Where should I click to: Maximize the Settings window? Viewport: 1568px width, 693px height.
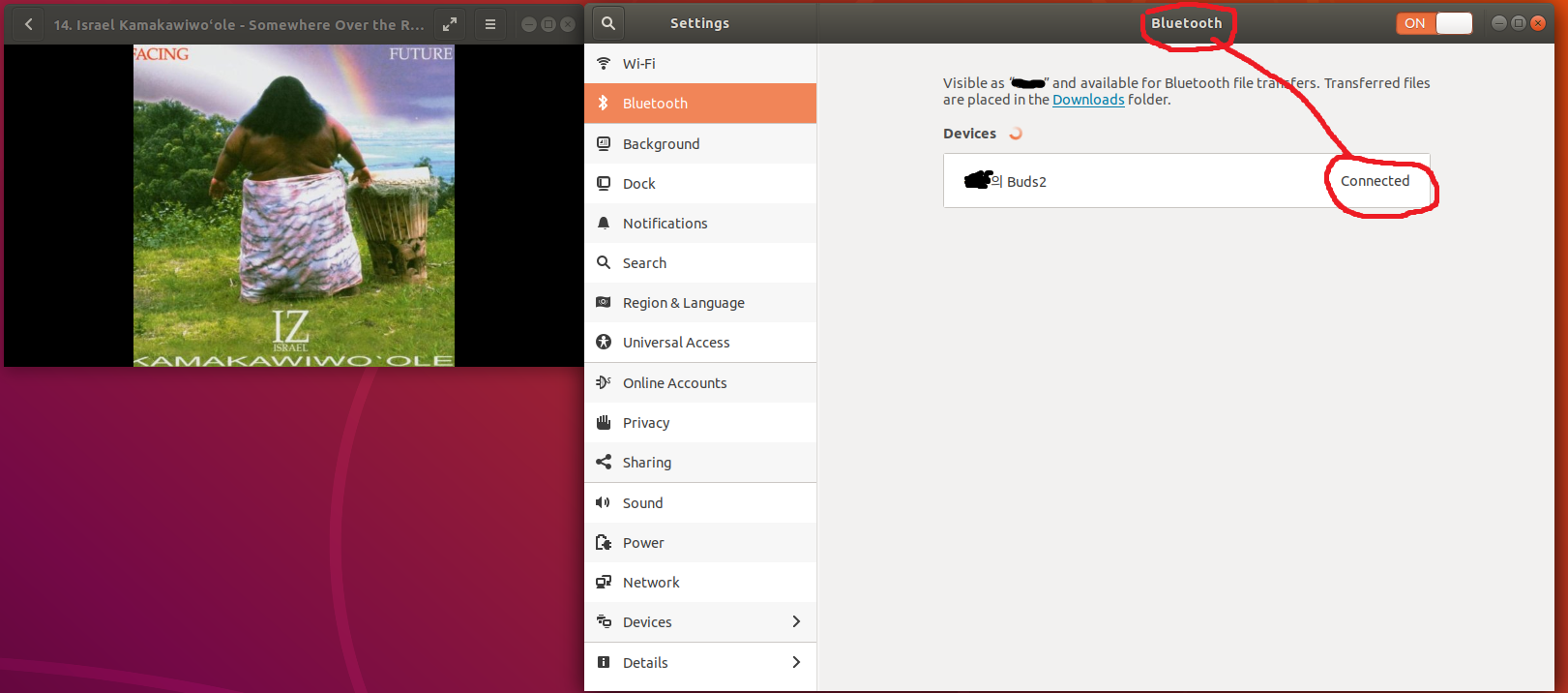pyautogui.click(x=1519, y=23)
